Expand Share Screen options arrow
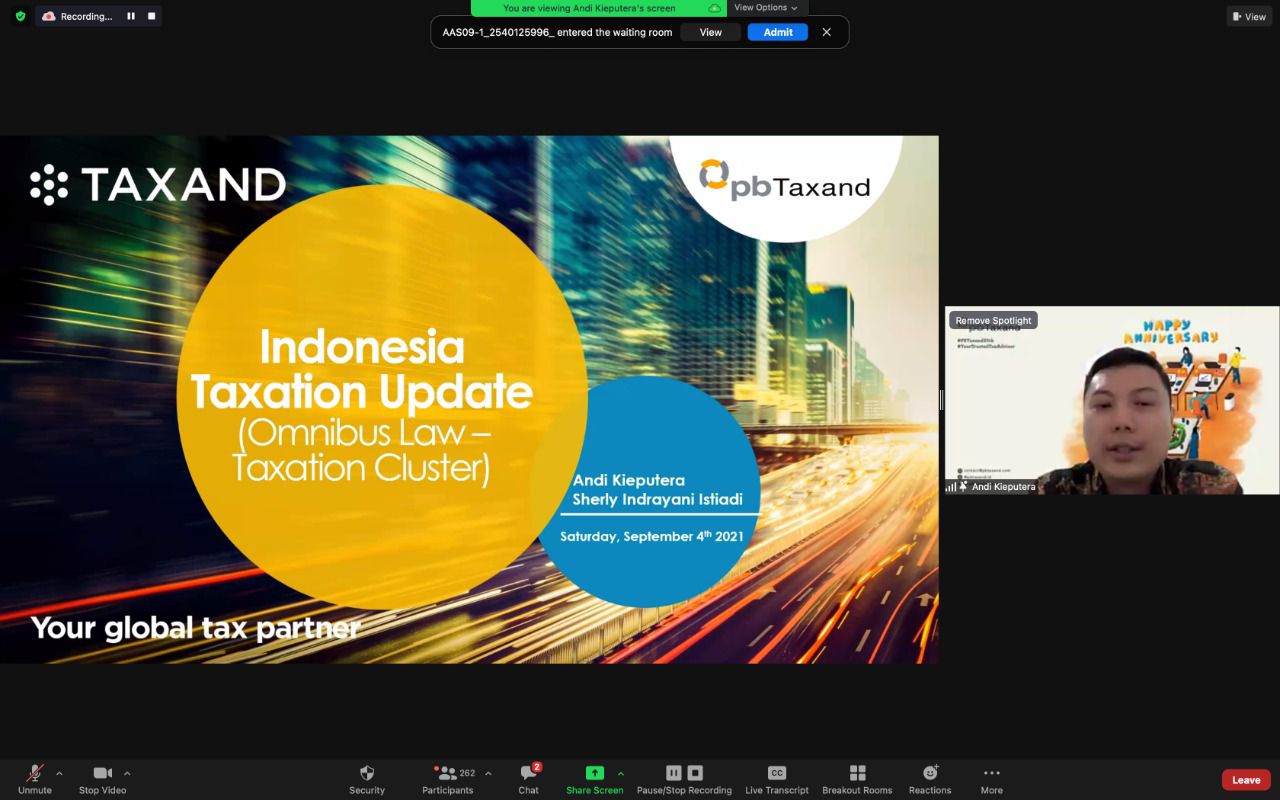1280x800 pixels. [621, 773]
